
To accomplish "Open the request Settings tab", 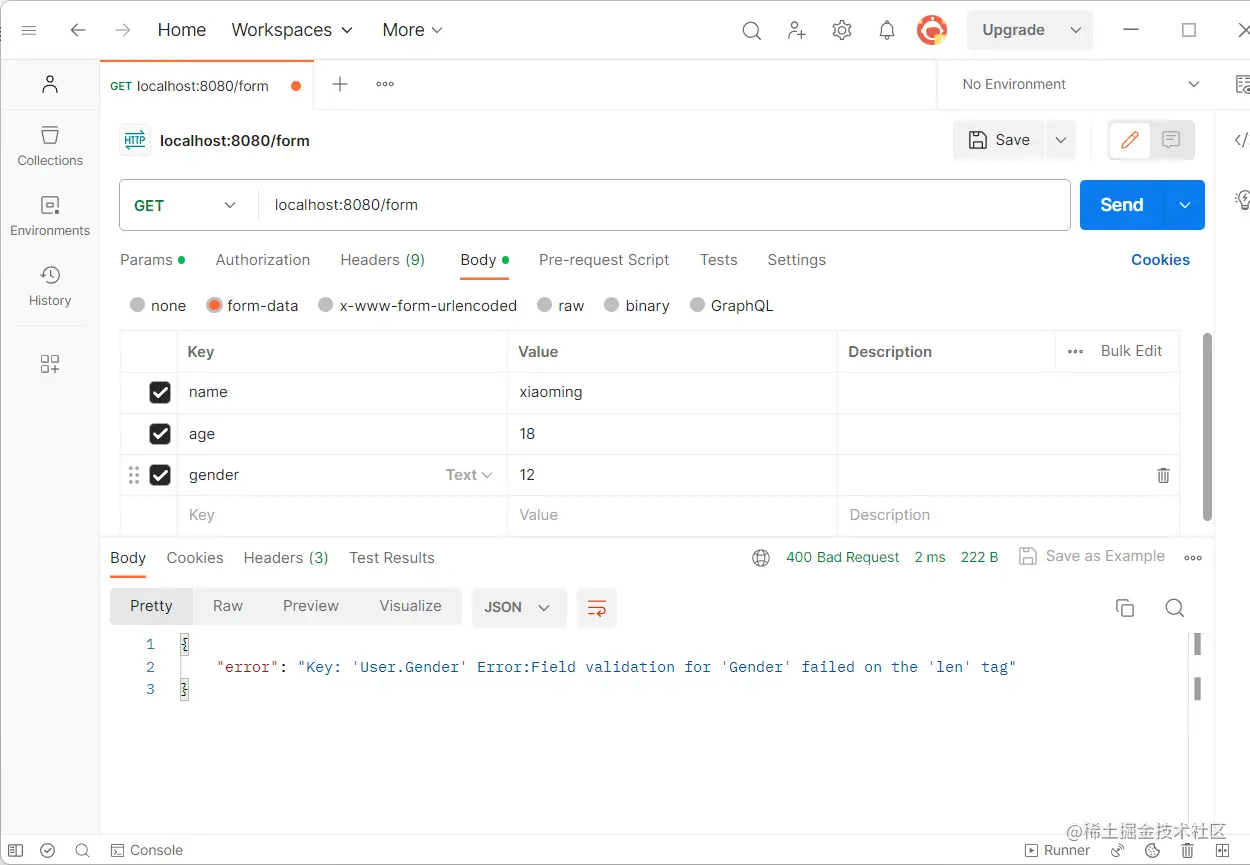I will click(797, 259).
